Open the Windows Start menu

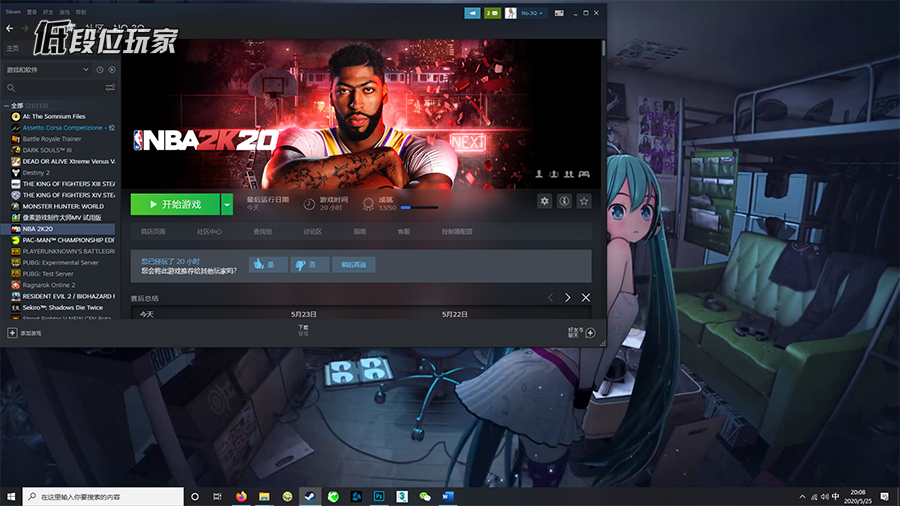coord(11,496)
